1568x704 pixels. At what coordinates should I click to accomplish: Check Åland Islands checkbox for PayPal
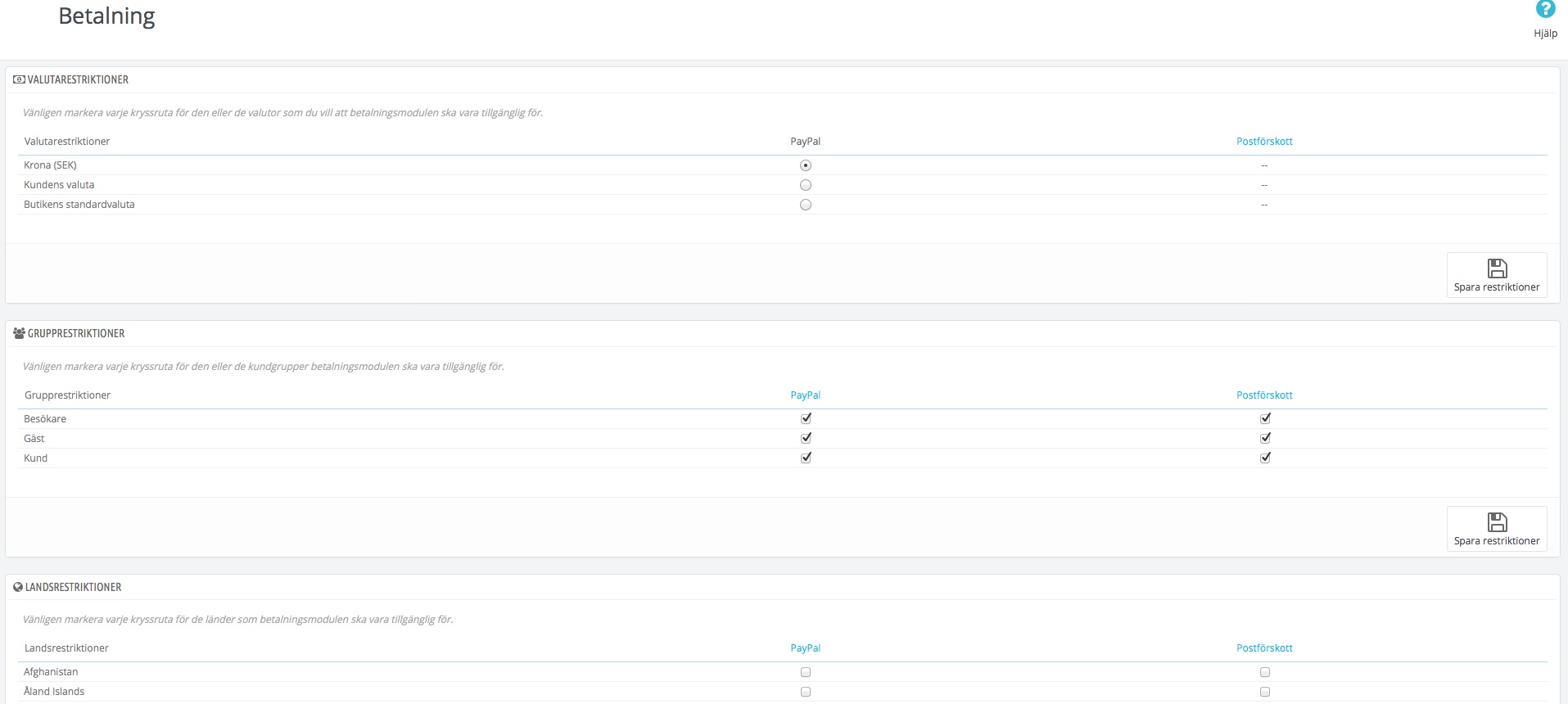(806, 692)
